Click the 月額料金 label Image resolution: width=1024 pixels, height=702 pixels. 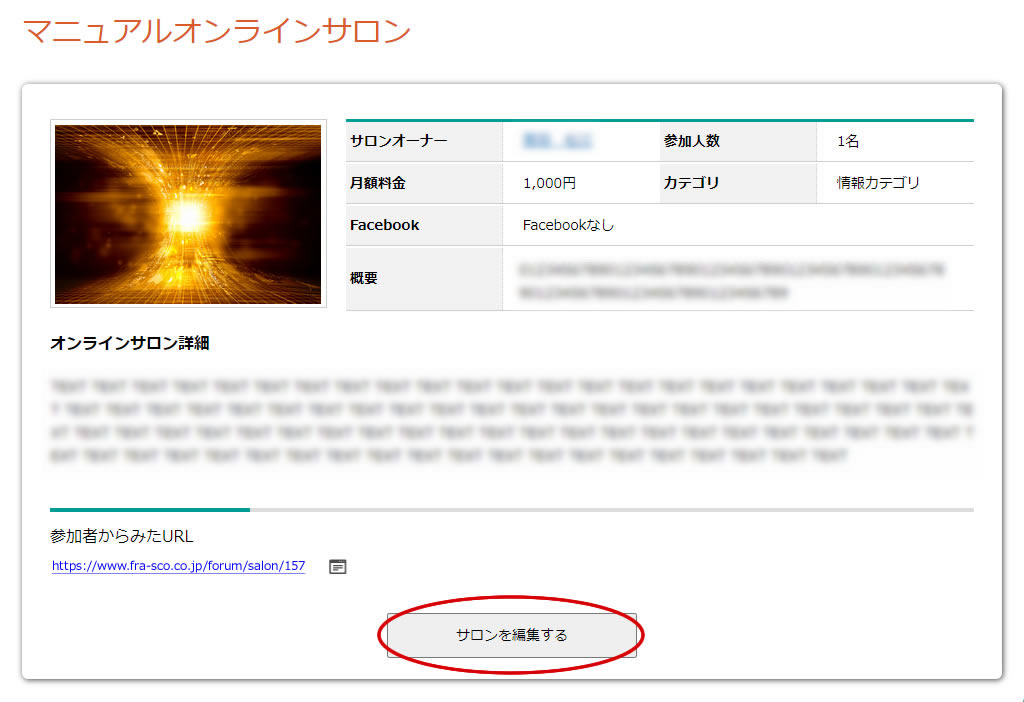377,183
